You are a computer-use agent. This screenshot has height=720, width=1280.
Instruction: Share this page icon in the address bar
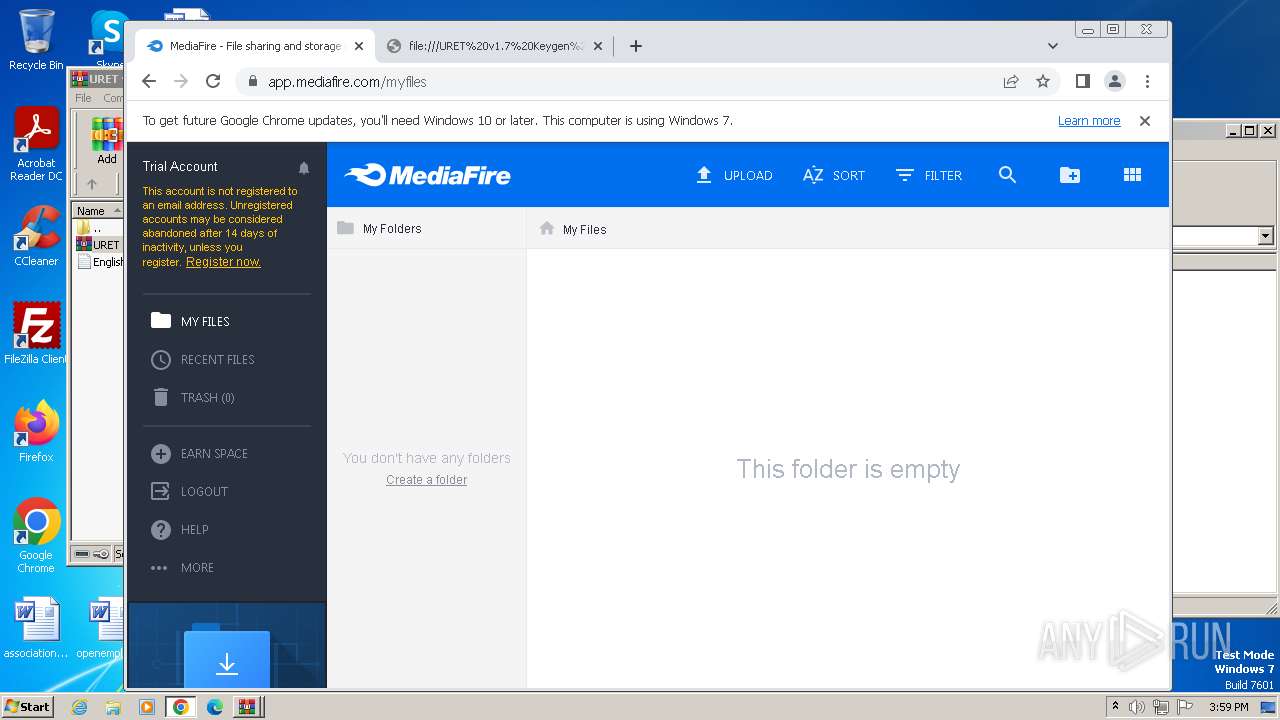coord(1011,81)
